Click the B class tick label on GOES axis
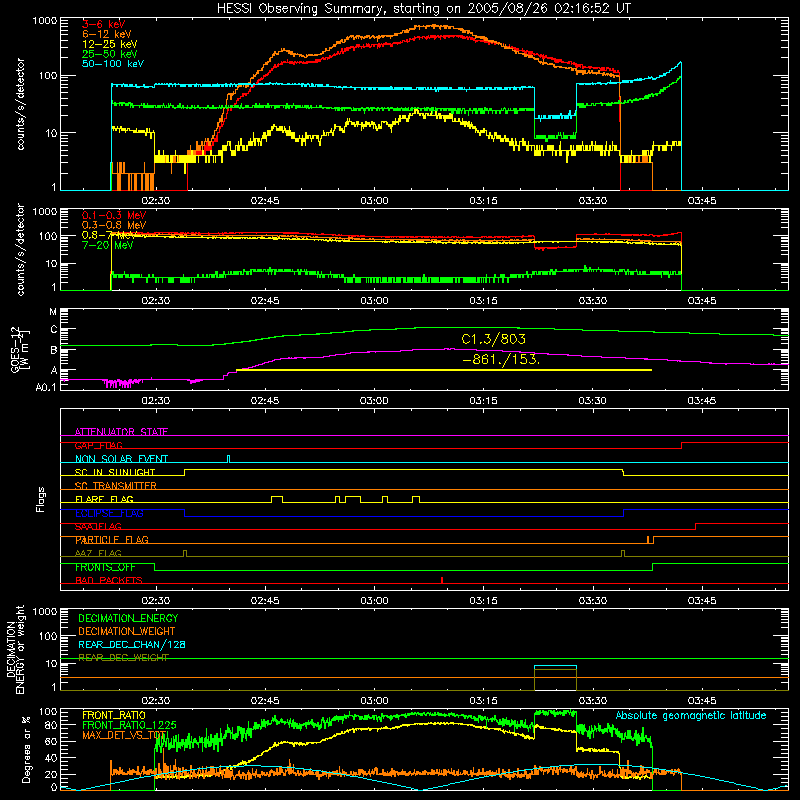800x800 pixels. (54, 350)
